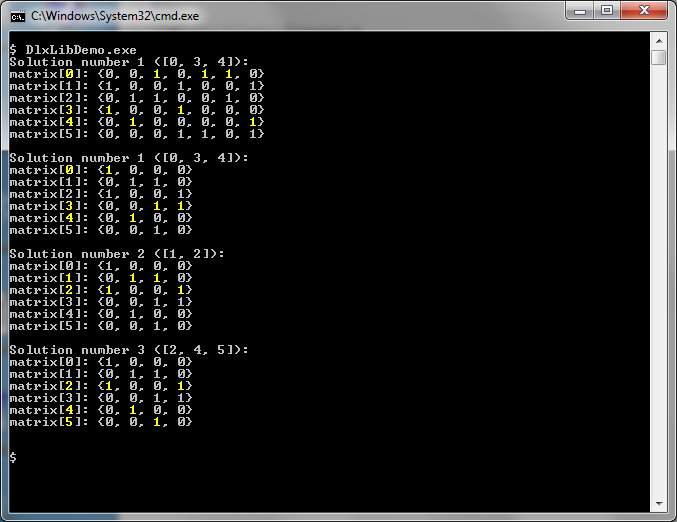Click line "matrix[0]: {0, 0, 1, 0, 1, 1, 0}"
This screenshot has height=522, width=677.
point(136,74)
